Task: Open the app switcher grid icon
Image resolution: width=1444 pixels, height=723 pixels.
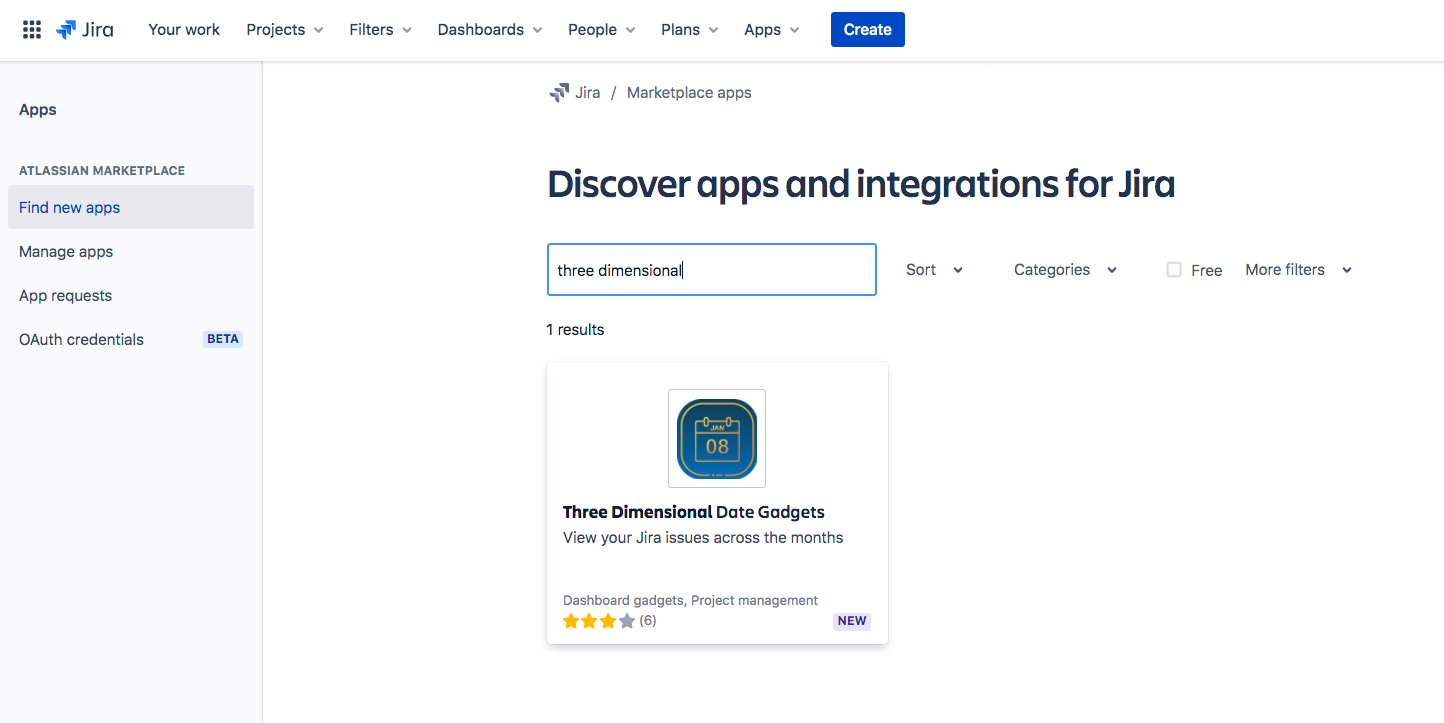Action: [x=32, y=30]
